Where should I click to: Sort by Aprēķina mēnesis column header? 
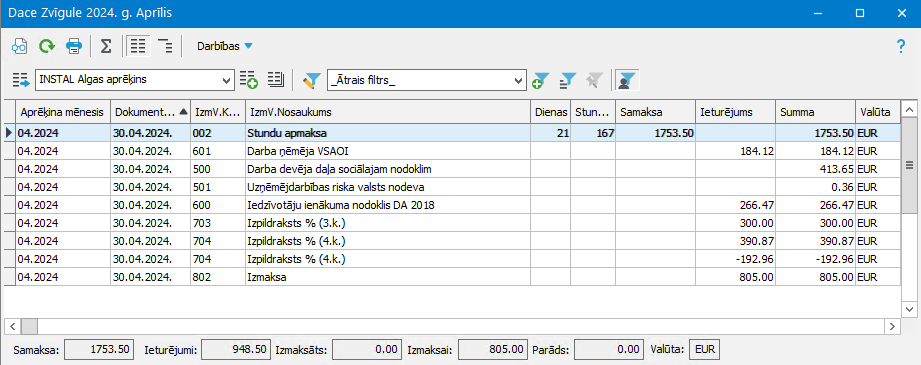tap(63, 112)
